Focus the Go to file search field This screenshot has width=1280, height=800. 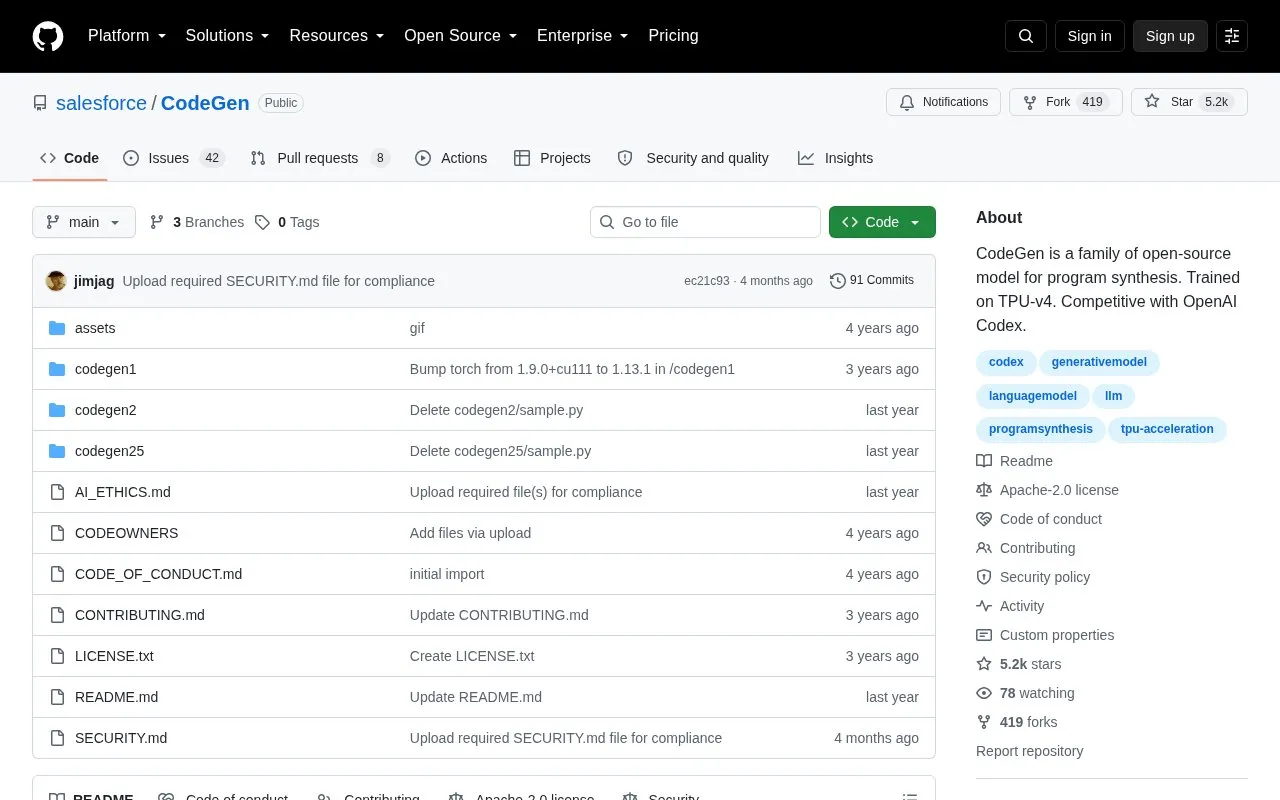[705, 222]
